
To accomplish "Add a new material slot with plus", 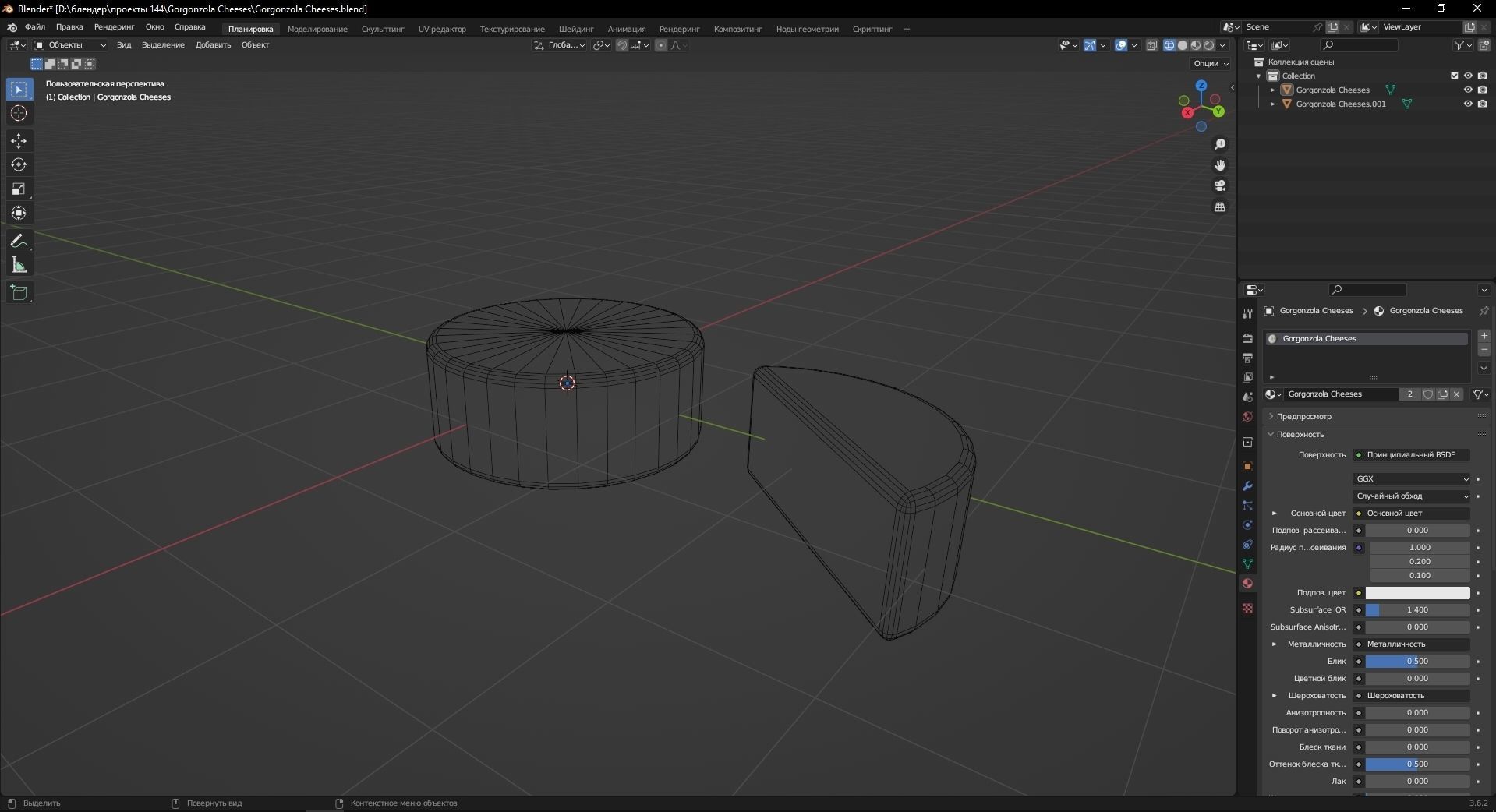I will click(x=1484, y=336).
